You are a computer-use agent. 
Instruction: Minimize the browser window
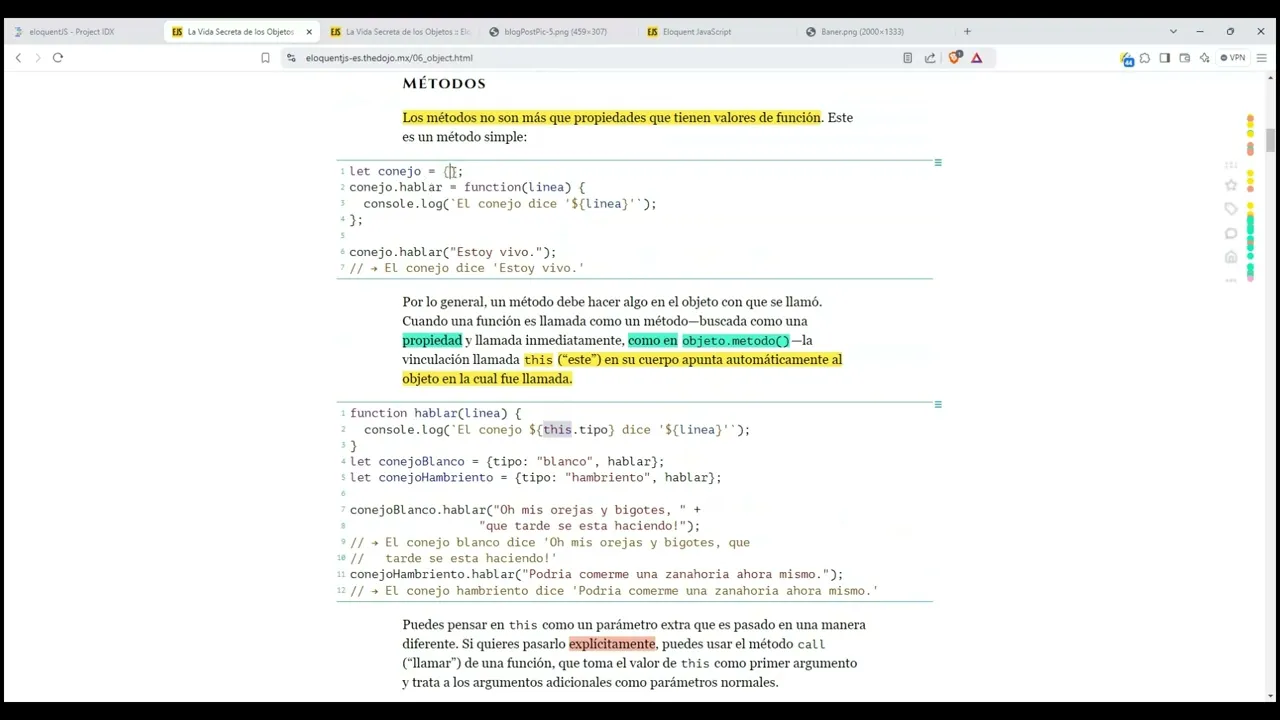[1200, 31]
